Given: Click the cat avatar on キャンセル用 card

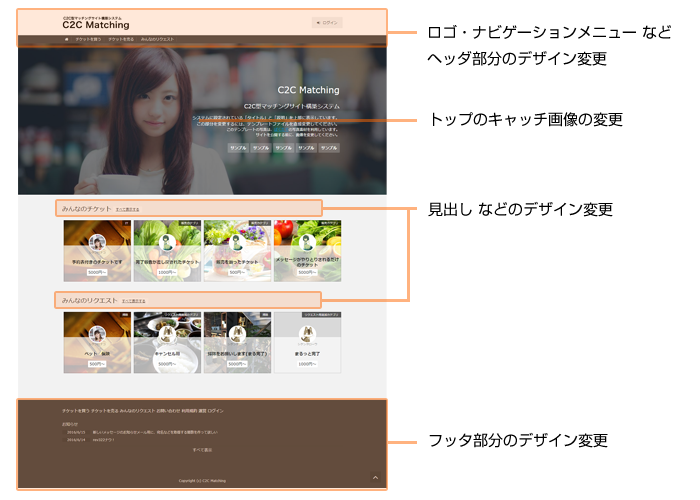Looking at the screenshot, I should click(x=167, y=334).
